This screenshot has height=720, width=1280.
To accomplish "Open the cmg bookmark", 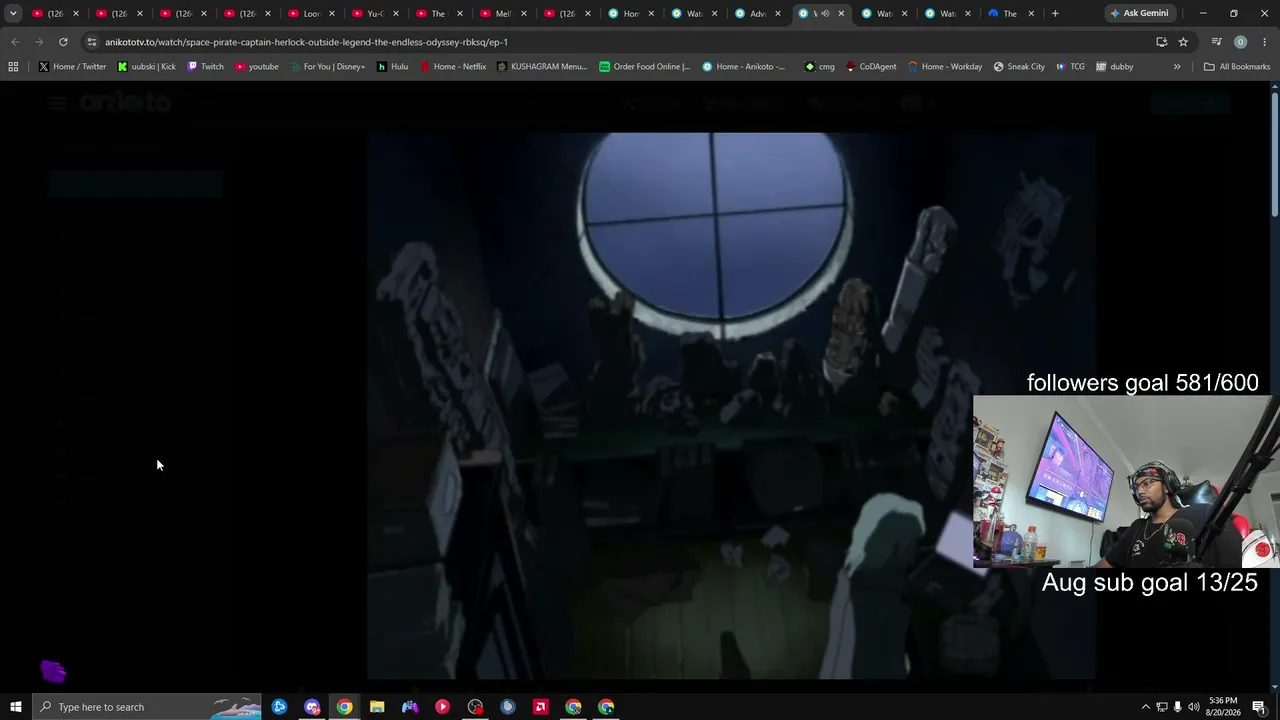I will click(x=820, y=67).
